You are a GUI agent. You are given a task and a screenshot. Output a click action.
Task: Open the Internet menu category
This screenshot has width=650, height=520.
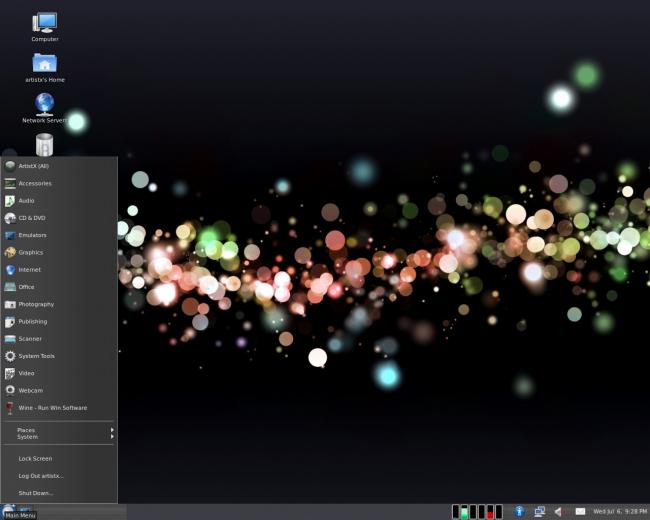59,270
